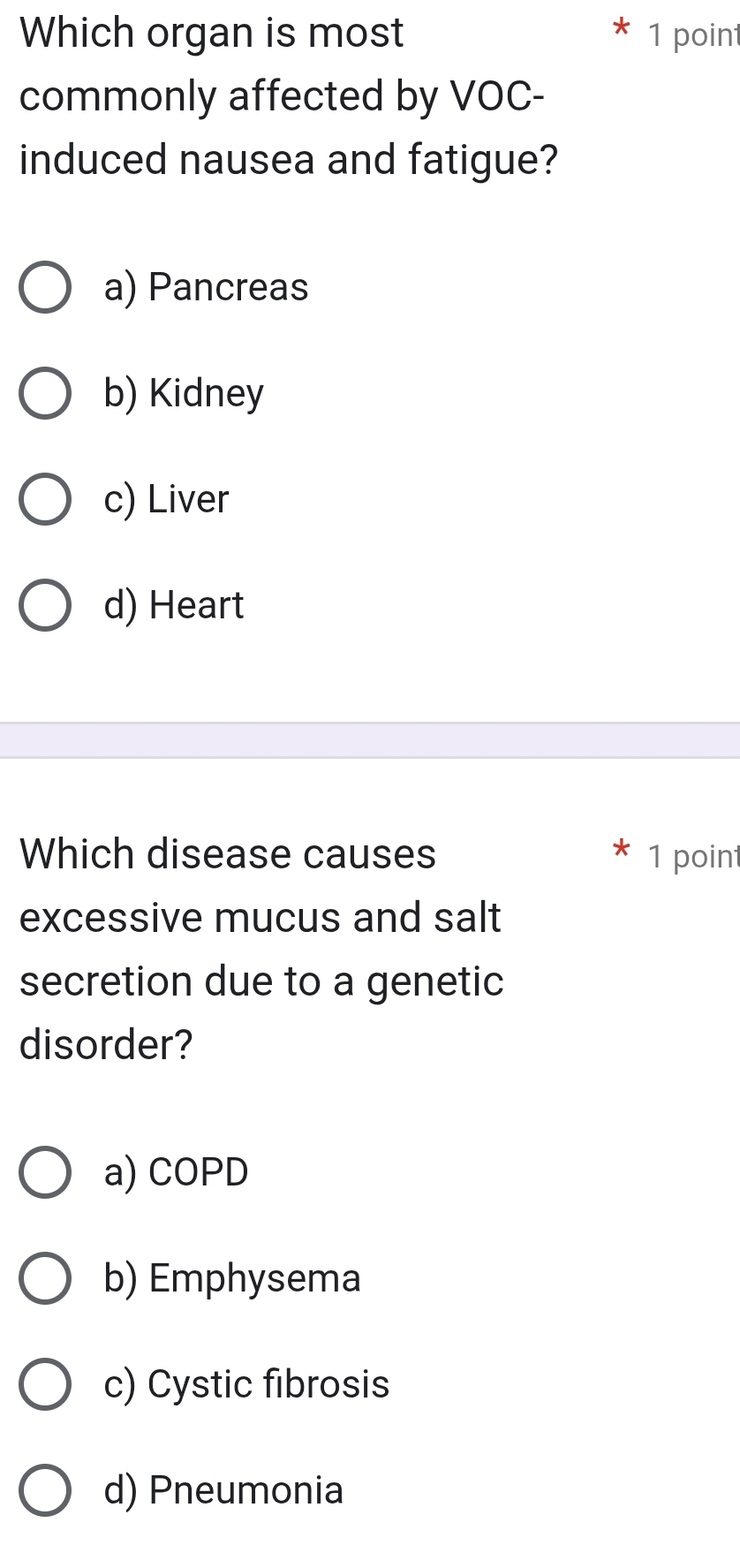This screenshot has width=740, height=1568.
Task: Click the divider between the two questions
Action: coord(370,740)
